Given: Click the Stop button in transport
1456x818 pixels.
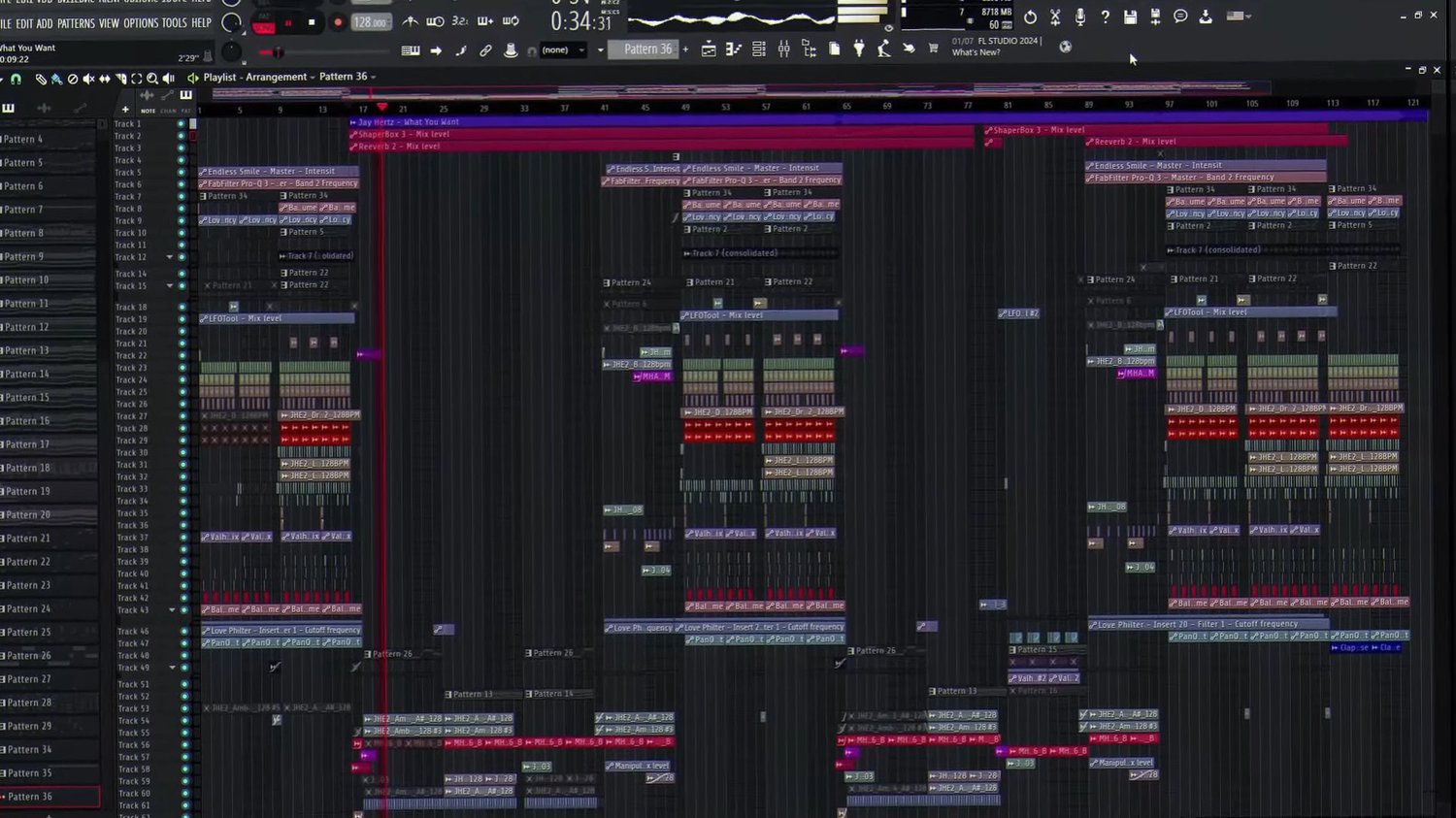Looking at the screenshot, I should pos(311,22).
